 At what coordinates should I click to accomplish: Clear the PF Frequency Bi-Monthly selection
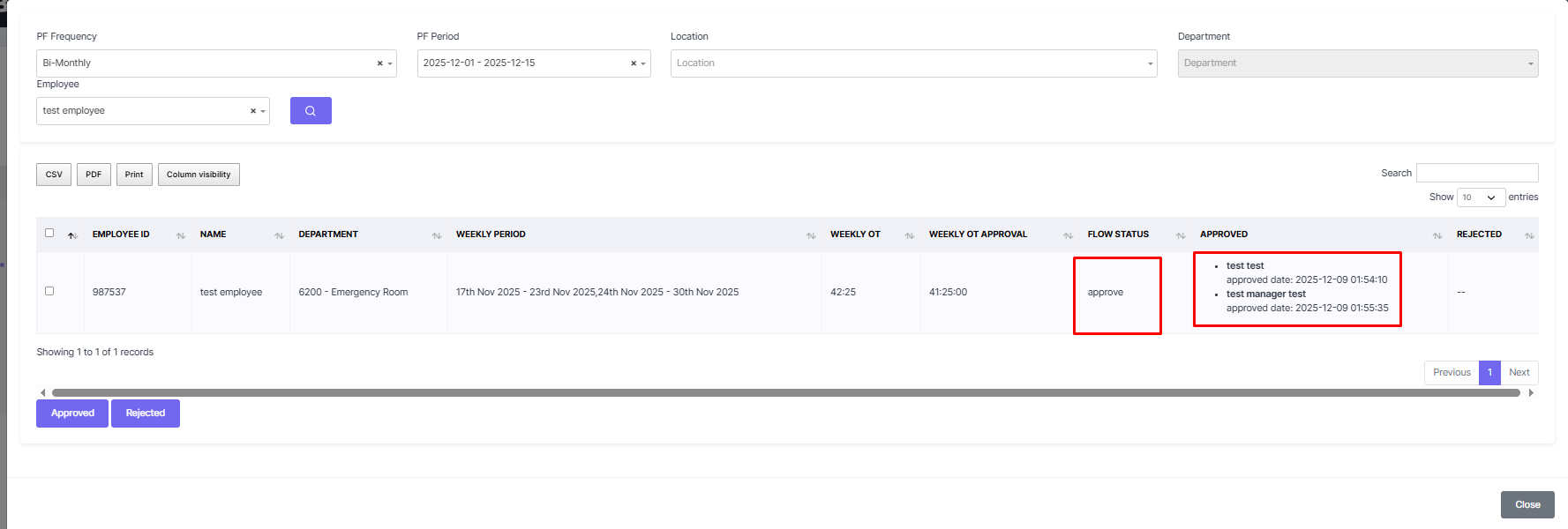point(379,63)
